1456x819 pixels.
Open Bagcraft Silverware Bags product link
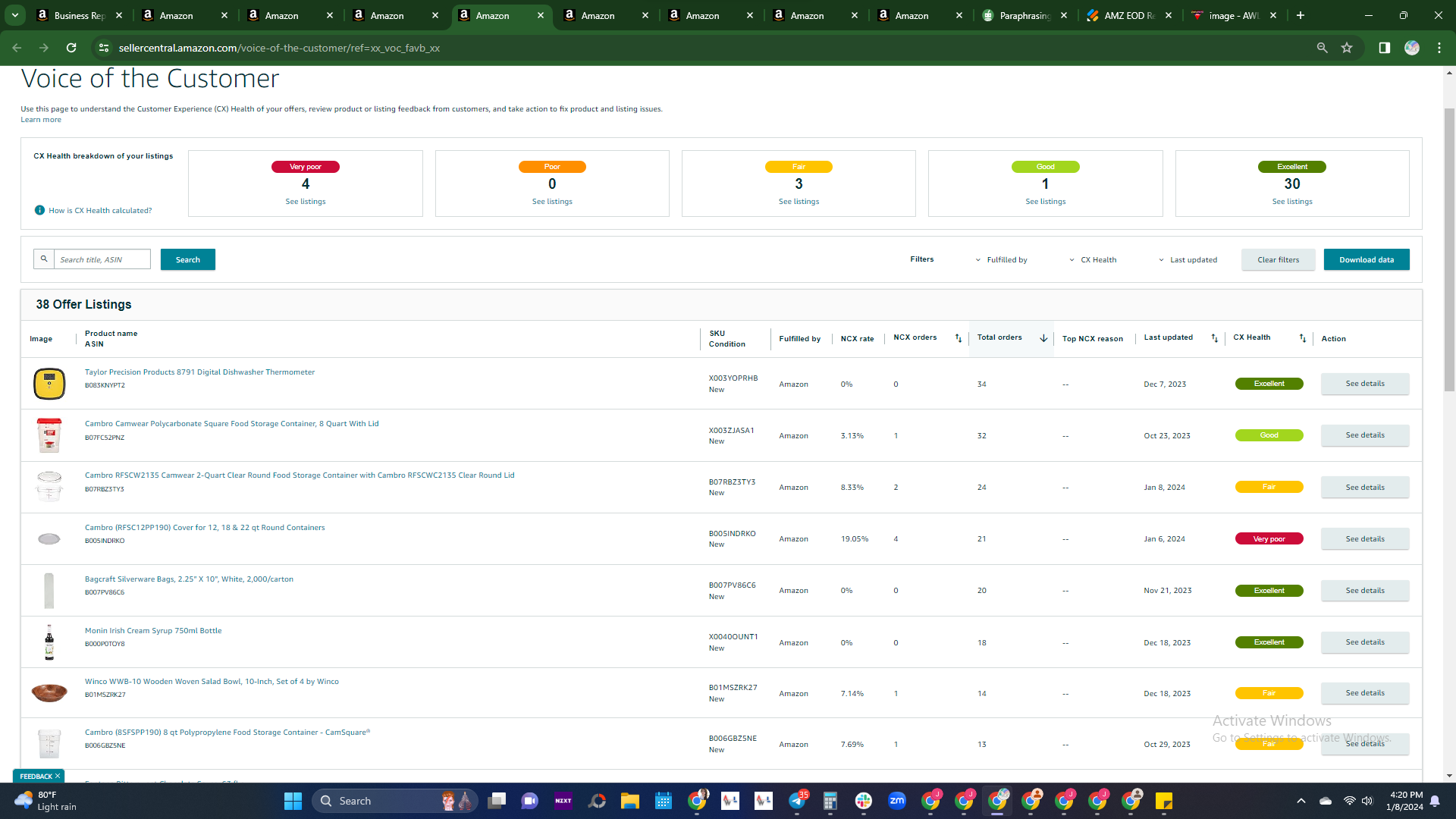click(189, 579)
